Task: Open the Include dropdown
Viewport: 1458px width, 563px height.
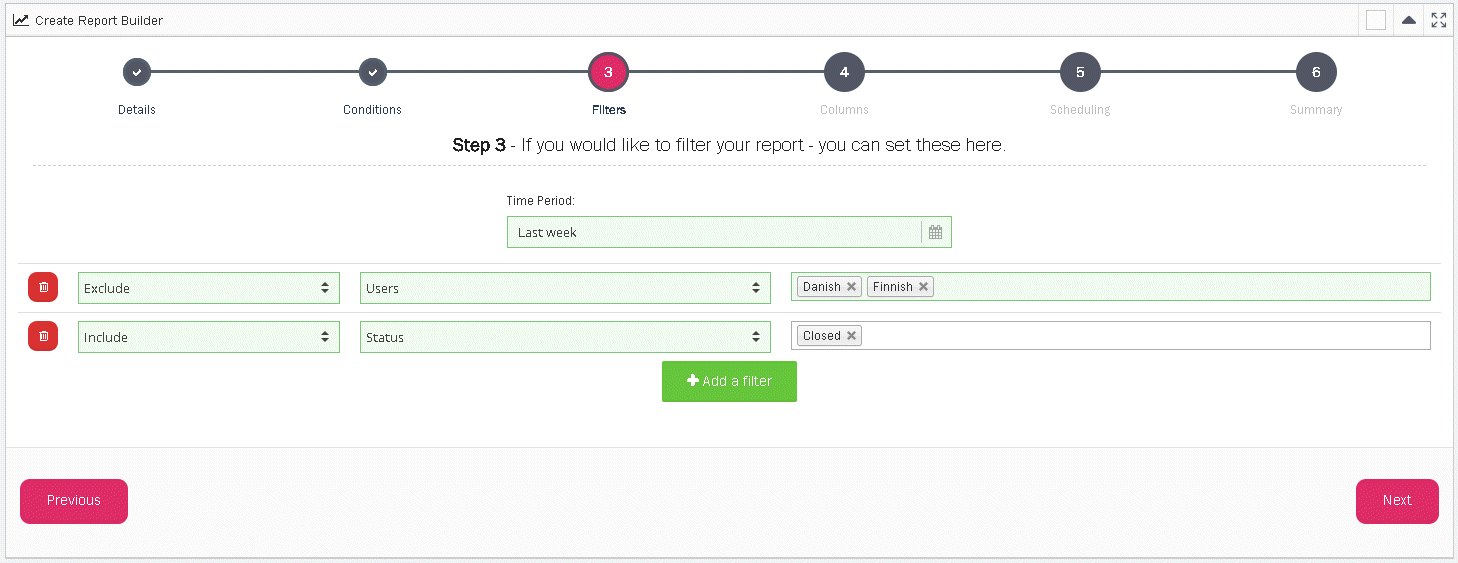Action: click(208, 337)
